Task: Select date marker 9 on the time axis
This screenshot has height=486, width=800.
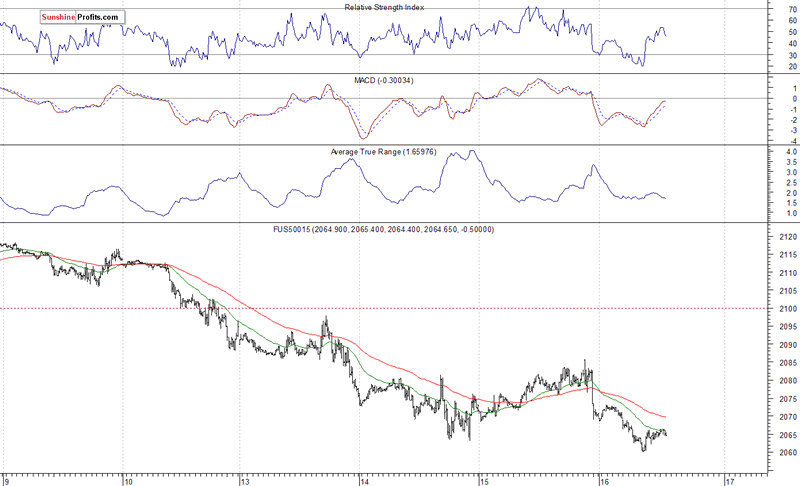Action: click(6, 479)
